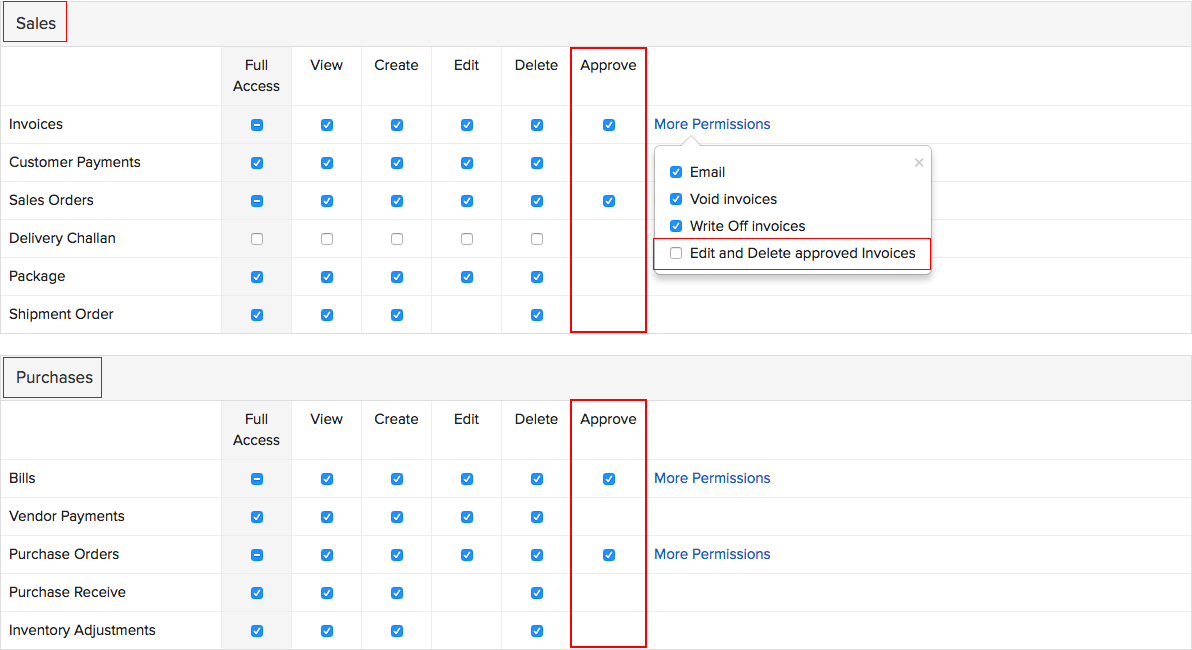Viewport: 1192px width, 650px height.
Task: Toggle Approve permission for Sales Orders
Action: tap(608, 200)
